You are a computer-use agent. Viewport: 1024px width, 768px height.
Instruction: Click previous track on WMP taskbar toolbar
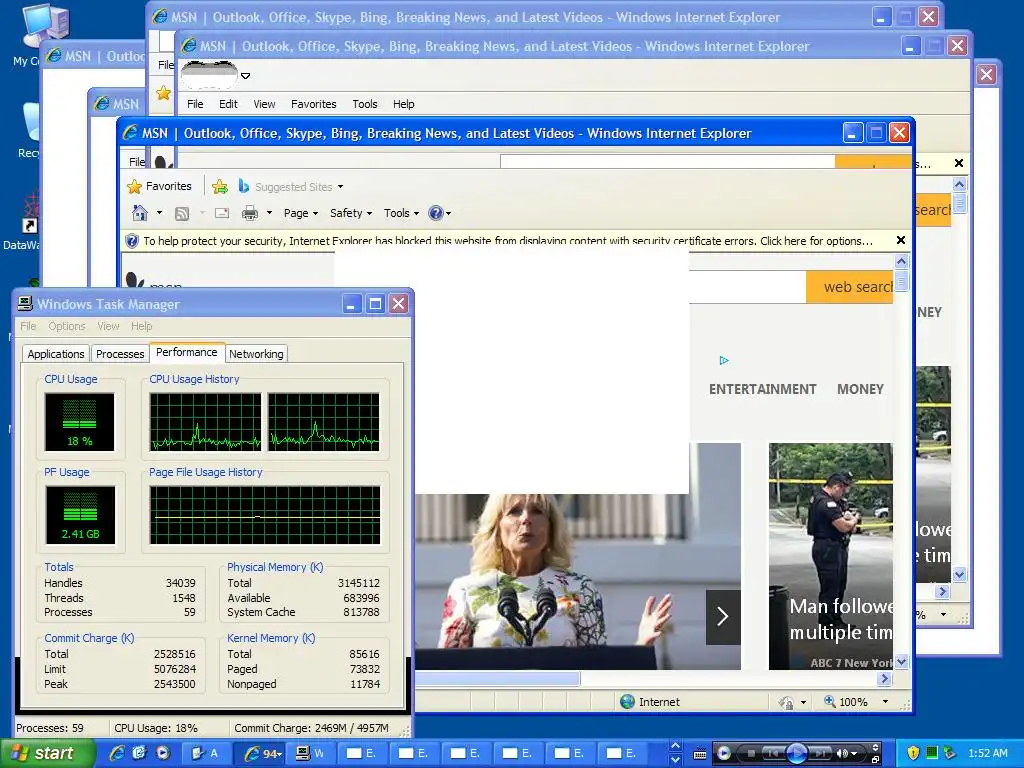click(775, 754)
